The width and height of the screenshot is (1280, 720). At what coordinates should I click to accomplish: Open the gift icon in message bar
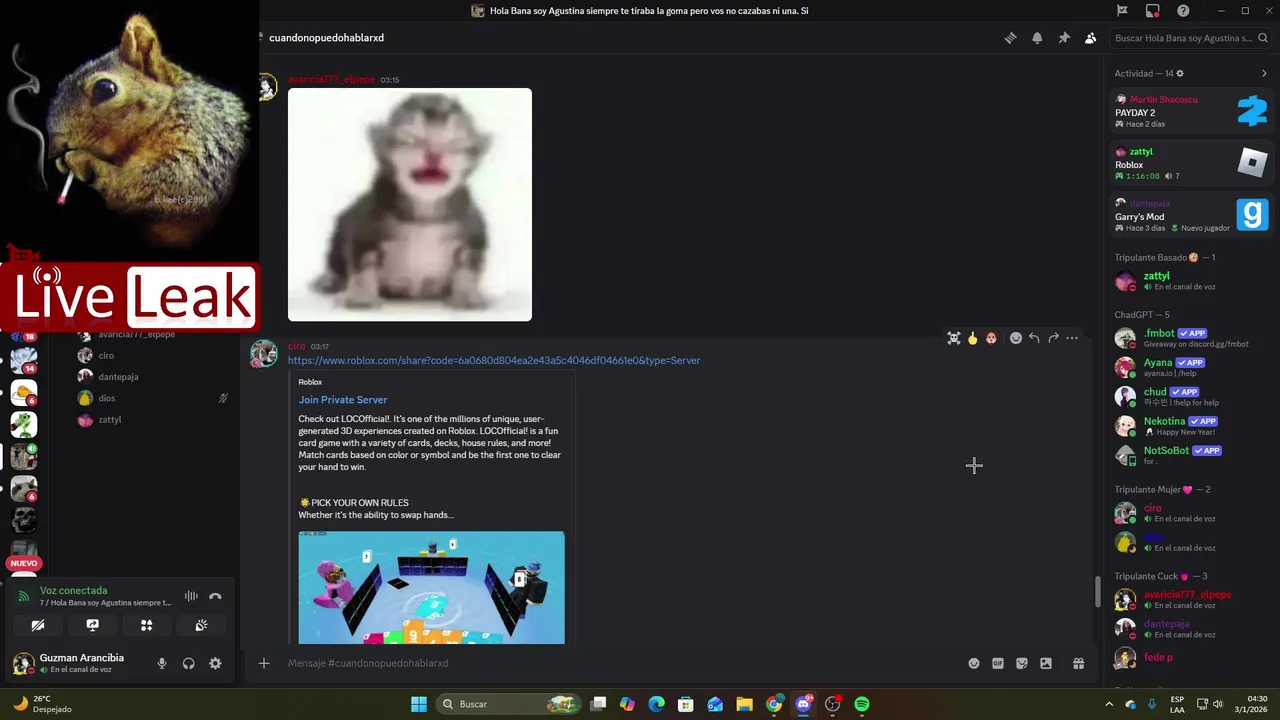tap(1078, 663)
